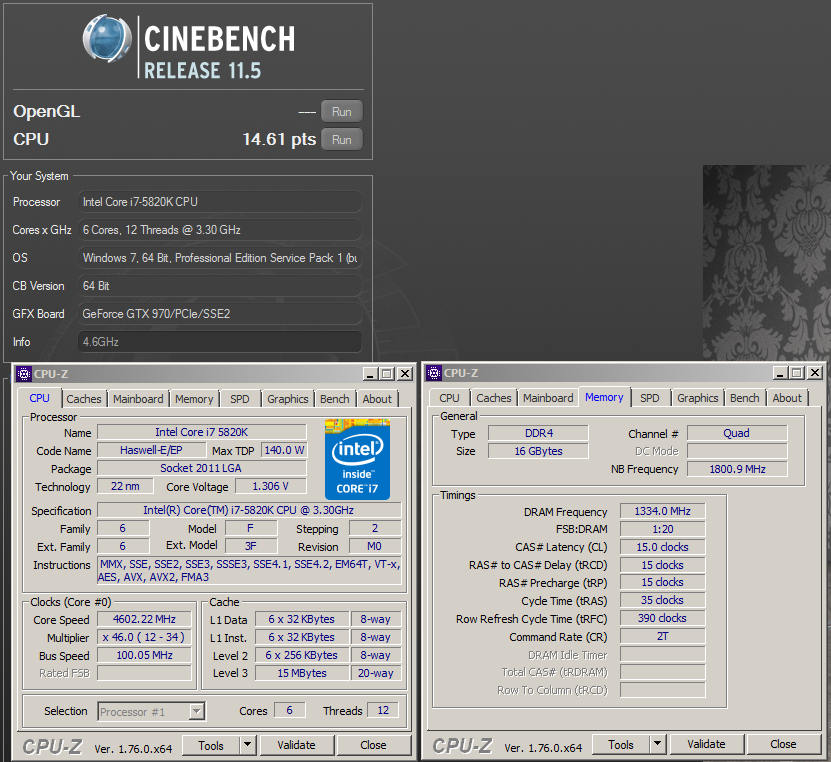Click the Technology value 22 nm
Viewport: 831px width, 762px height.
pos(126,486)
